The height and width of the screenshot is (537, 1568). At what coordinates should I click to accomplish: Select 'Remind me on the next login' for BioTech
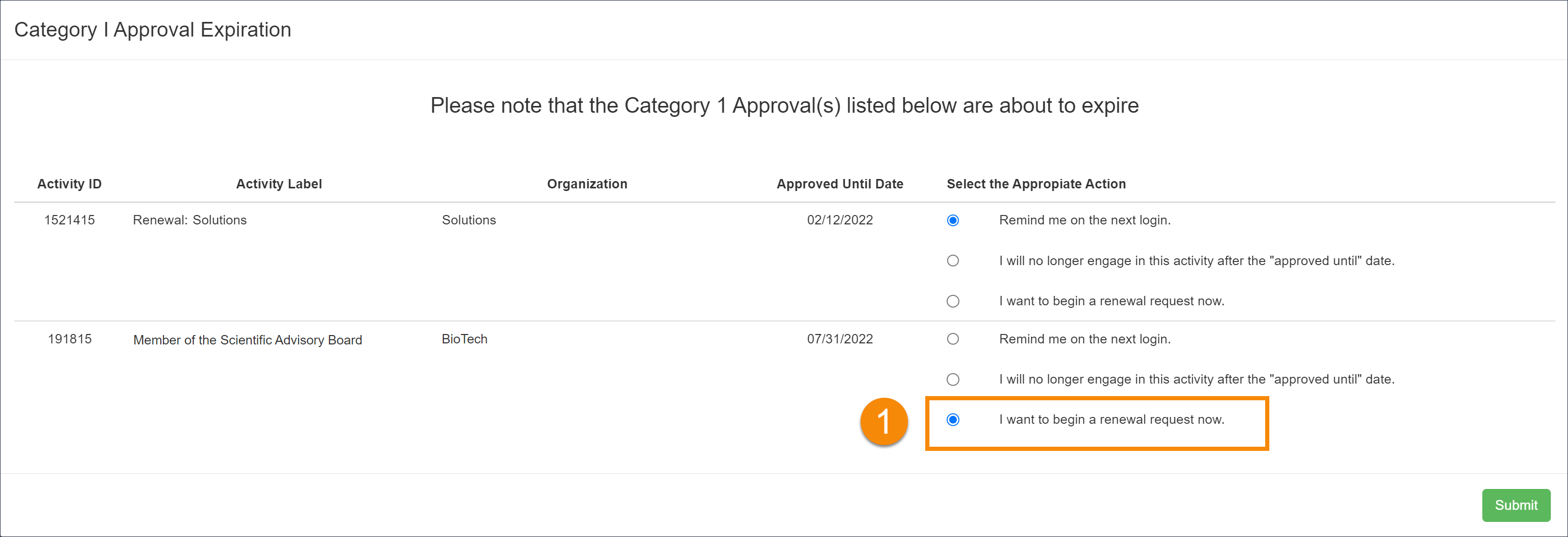[952, 339]
